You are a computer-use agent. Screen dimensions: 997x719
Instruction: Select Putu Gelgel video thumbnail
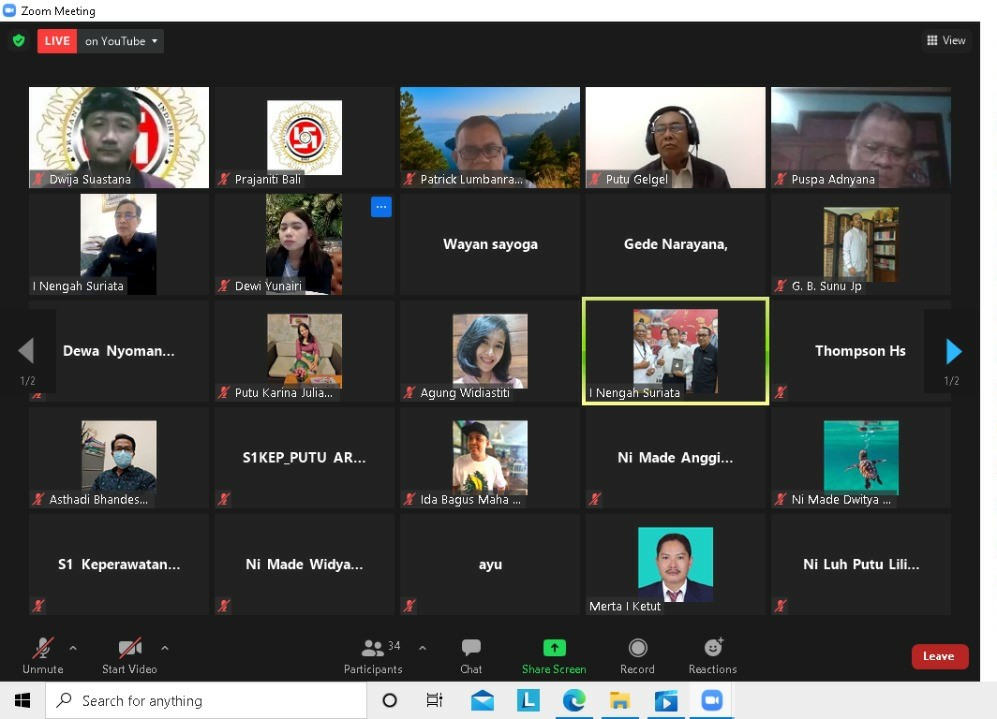click(675, 137)
